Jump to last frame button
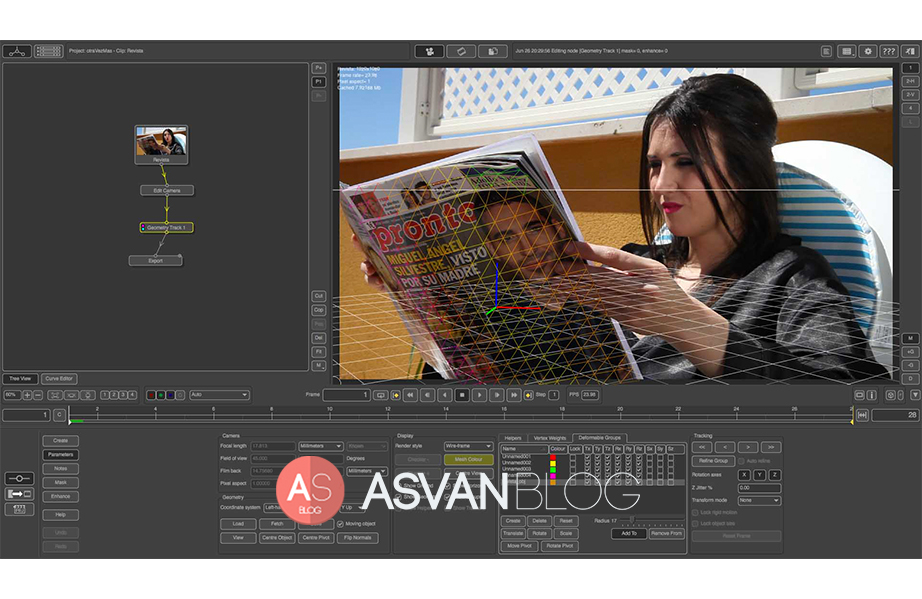 514,395
